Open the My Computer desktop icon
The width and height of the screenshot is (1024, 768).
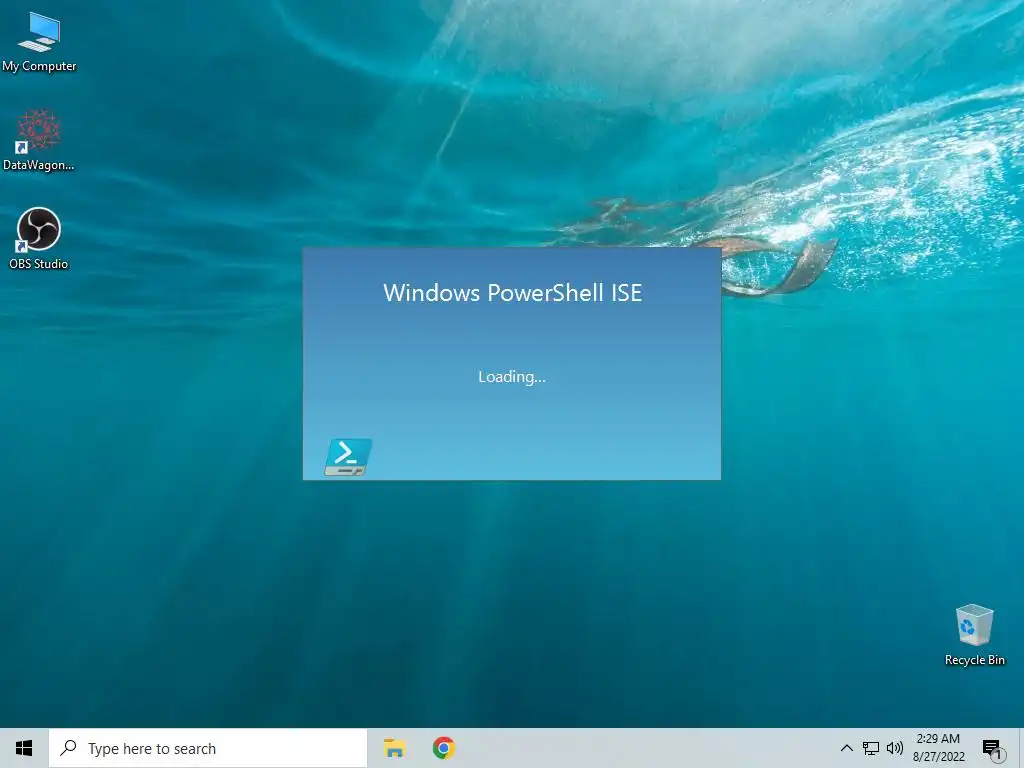39,41
